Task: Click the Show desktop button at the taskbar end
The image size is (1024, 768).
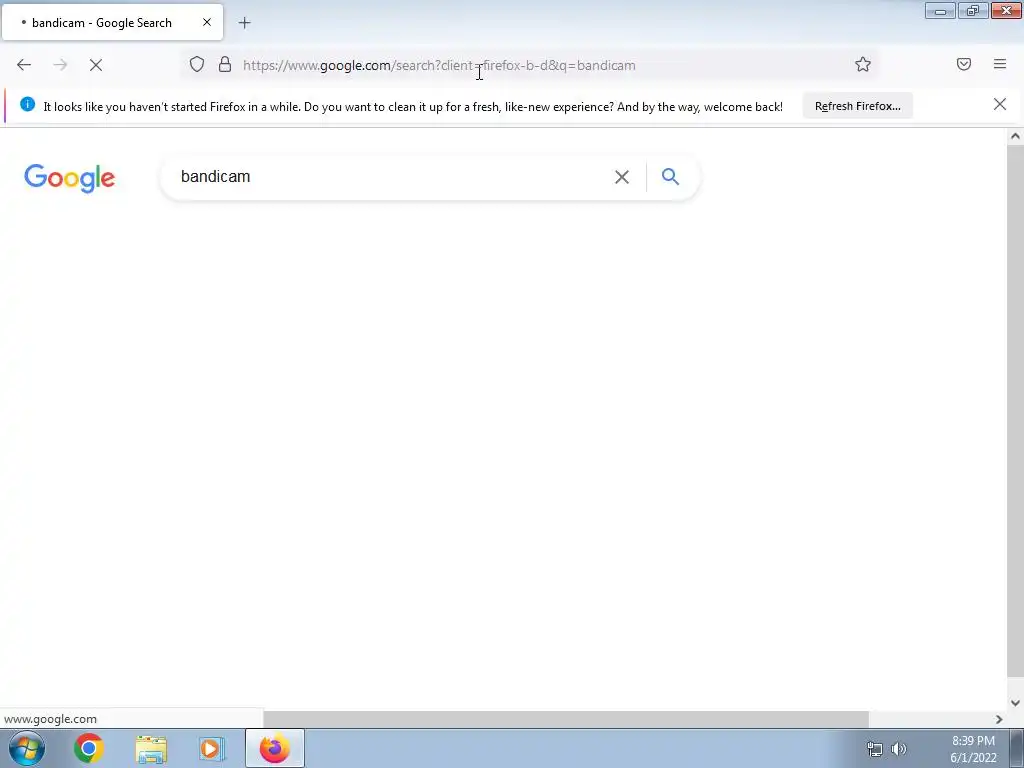Action: [x=1016, y=749]
